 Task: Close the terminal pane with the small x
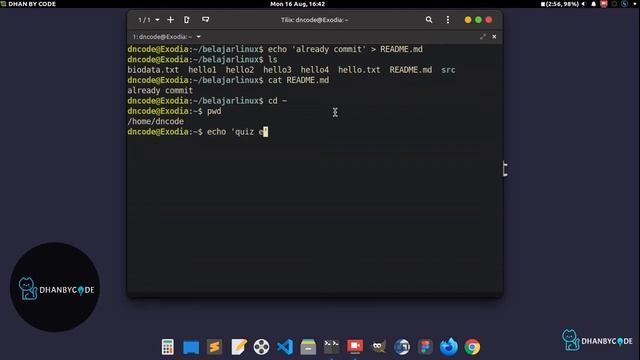coord(494,37)
